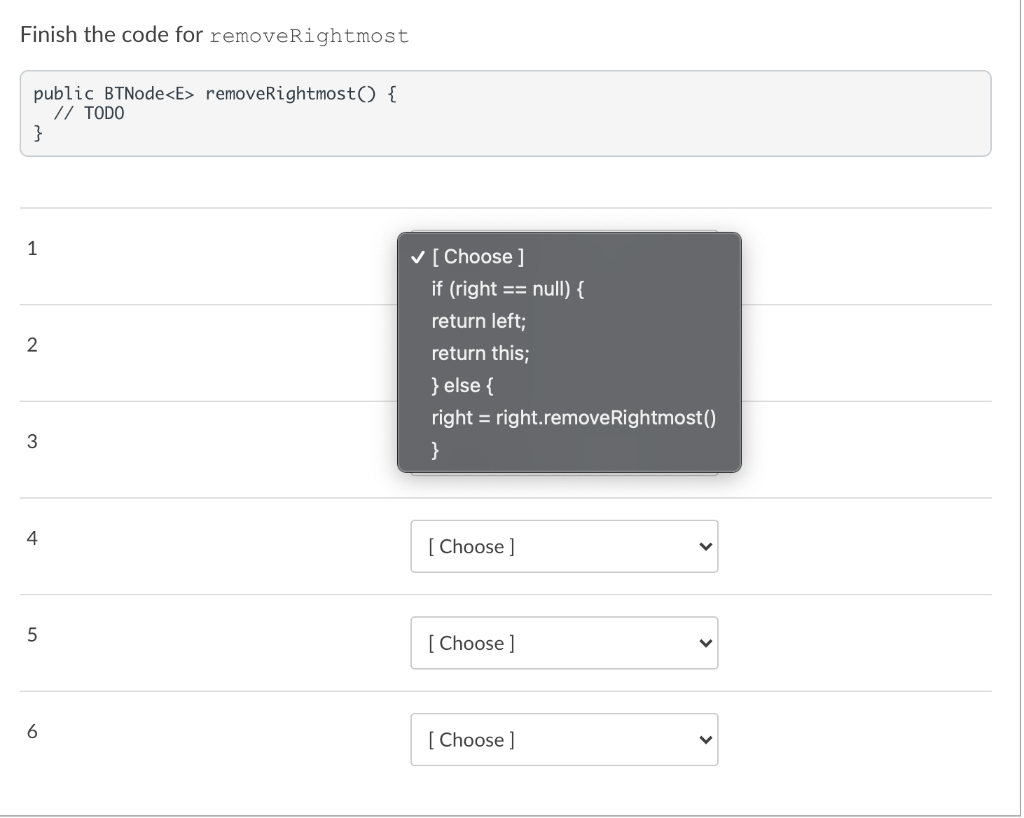
Task: Click the checkmark icon beside [ Choose ]
Action: tap(417, 256)
